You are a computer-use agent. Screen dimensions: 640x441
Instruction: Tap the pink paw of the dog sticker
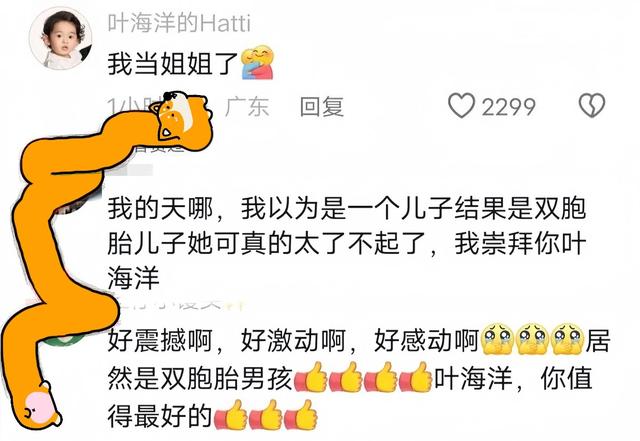click(40, 407)
